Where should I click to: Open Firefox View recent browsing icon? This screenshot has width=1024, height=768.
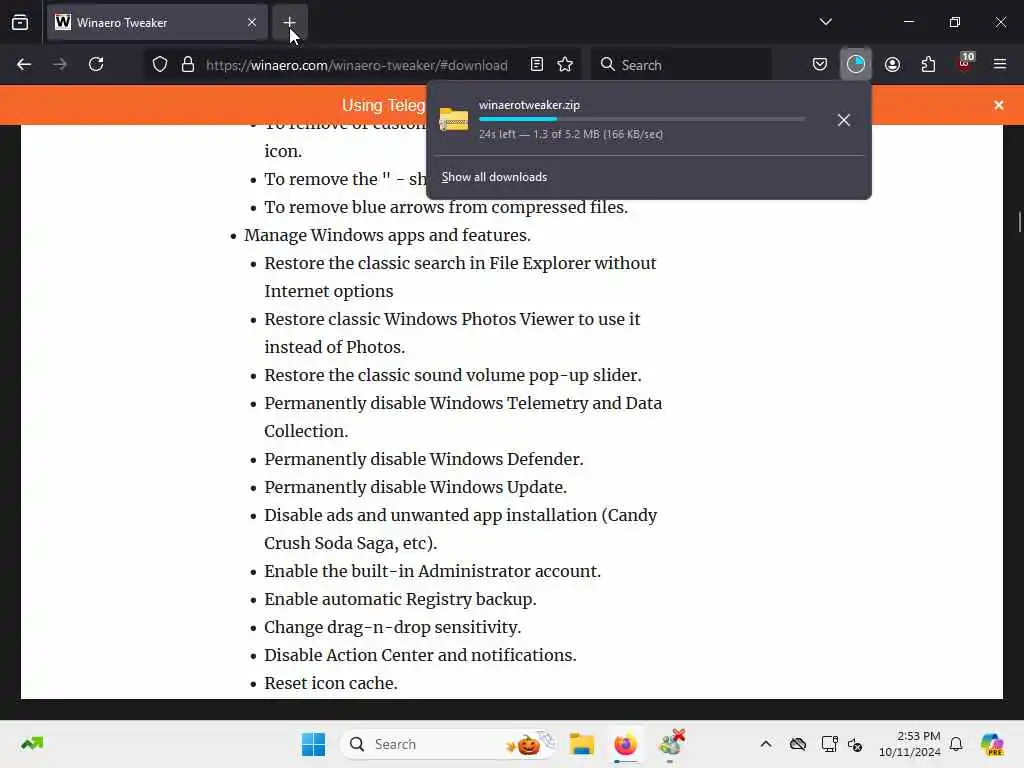(20, 22)
